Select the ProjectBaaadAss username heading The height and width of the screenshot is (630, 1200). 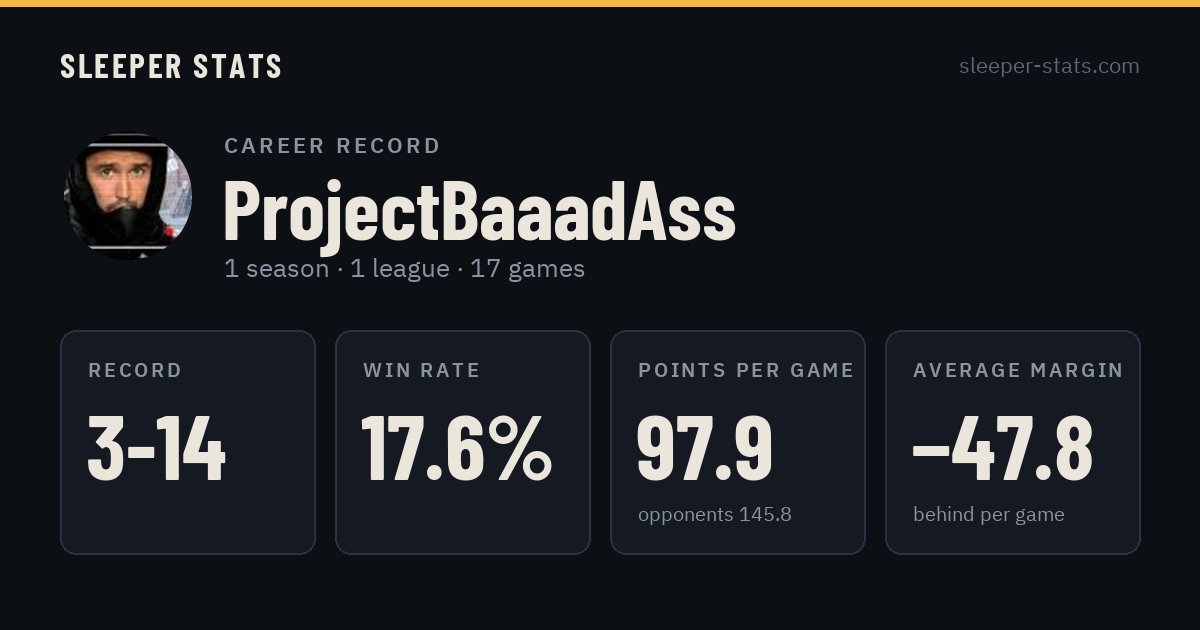click(480, 211)
